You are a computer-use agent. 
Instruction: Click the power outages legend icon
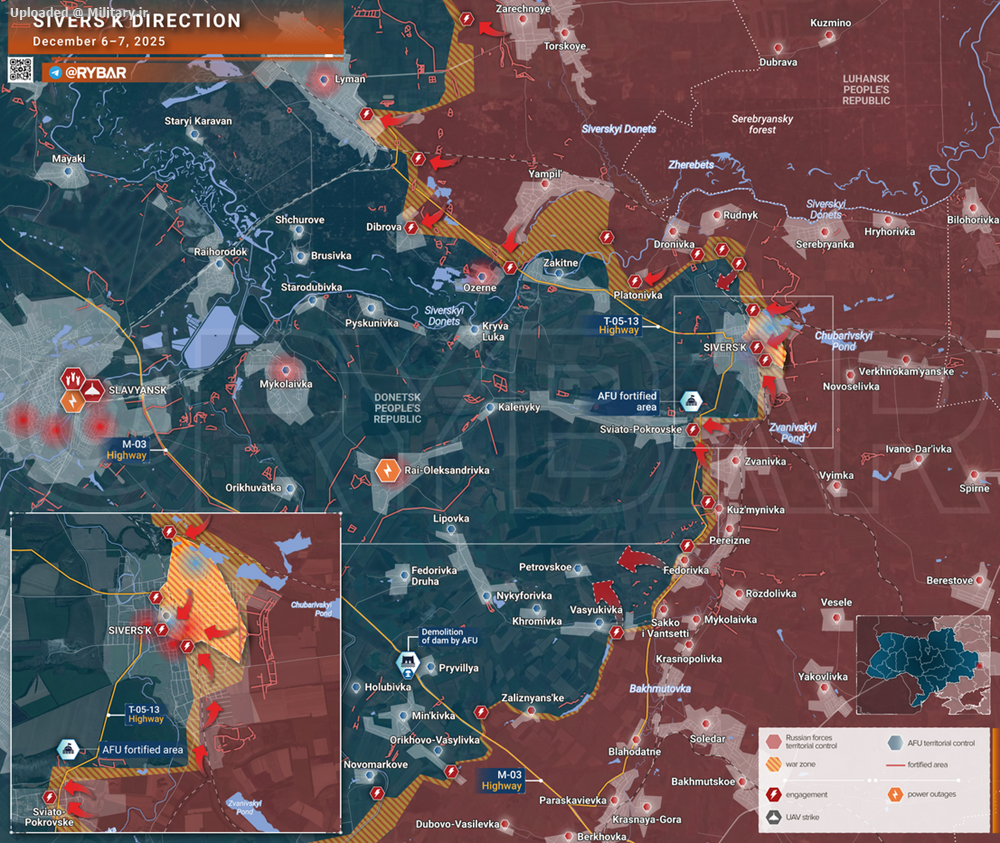click(x=895, y=794)
